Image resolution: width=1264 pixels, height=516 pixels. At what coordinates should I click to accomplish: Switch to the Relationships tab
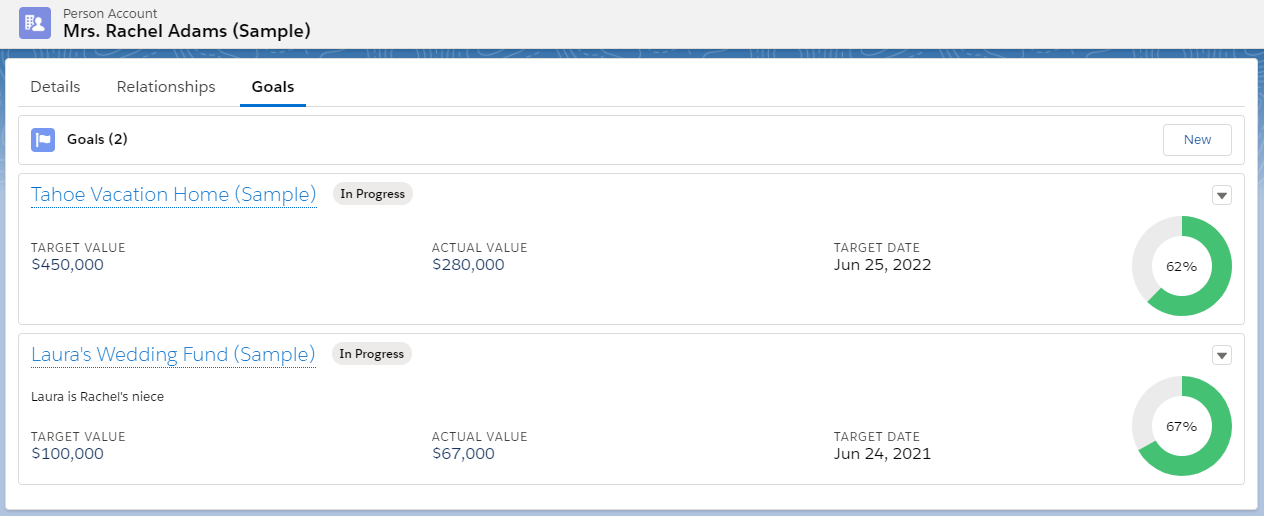166,87
